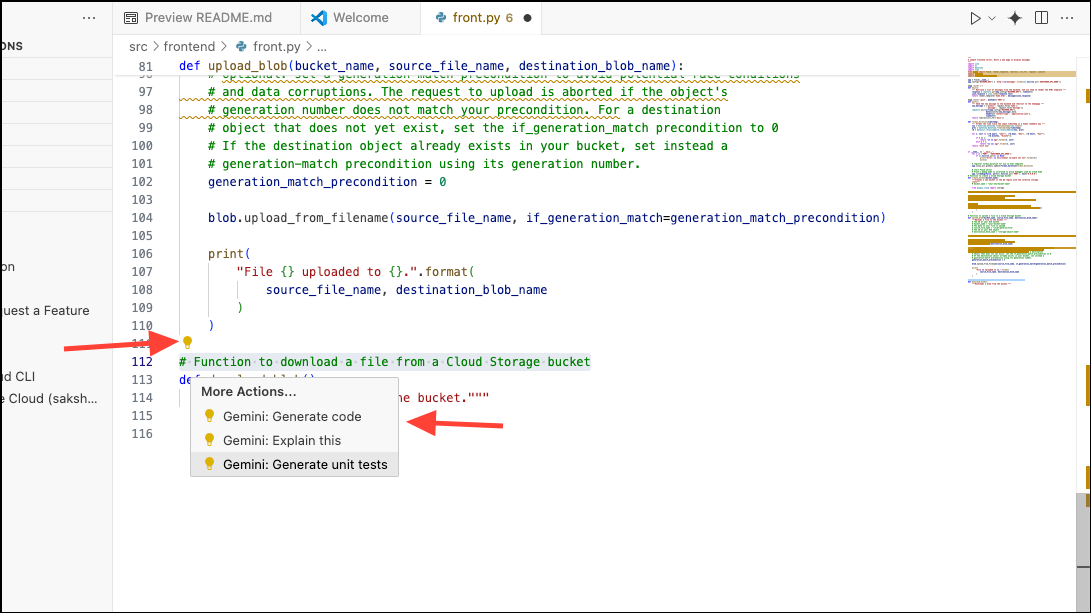The width and height of the screenshot is (1091, 613).
Task: Click the More Actions... menu header
Action: tap(248, 392)
